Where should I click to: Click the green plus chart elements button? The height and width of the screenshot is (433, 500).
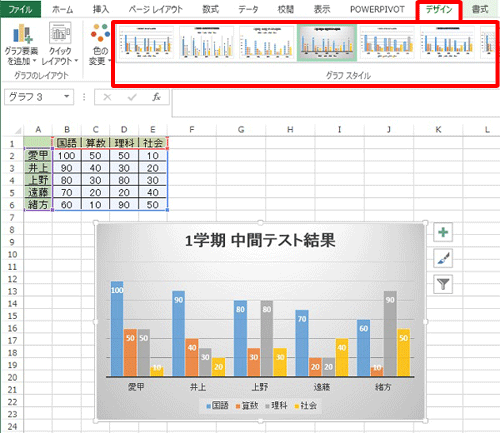tap(443, 232)
